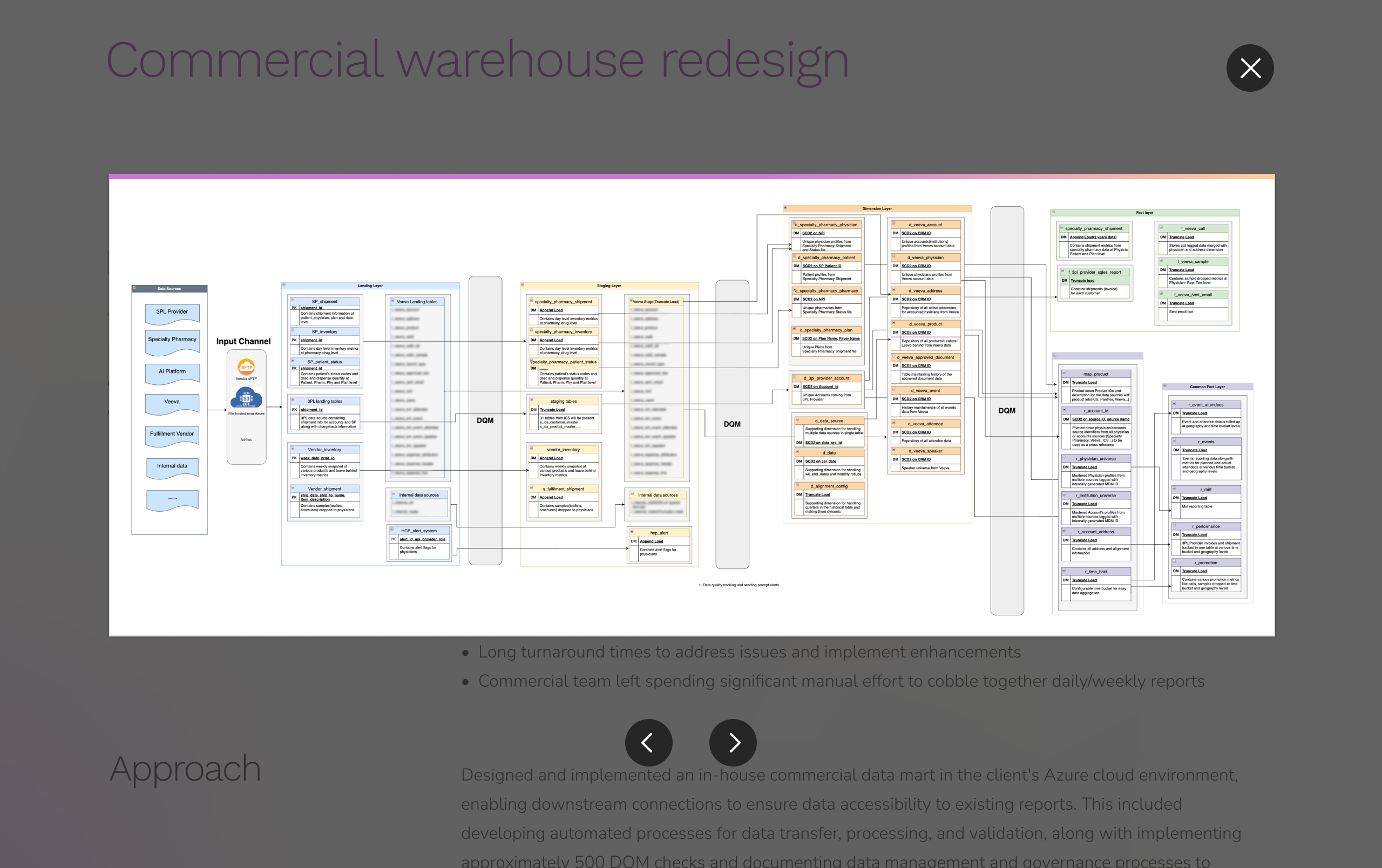1382x868 pixels.
Task: Select the Specialty Pharmacy document shape
Action: tap(172, 342)
